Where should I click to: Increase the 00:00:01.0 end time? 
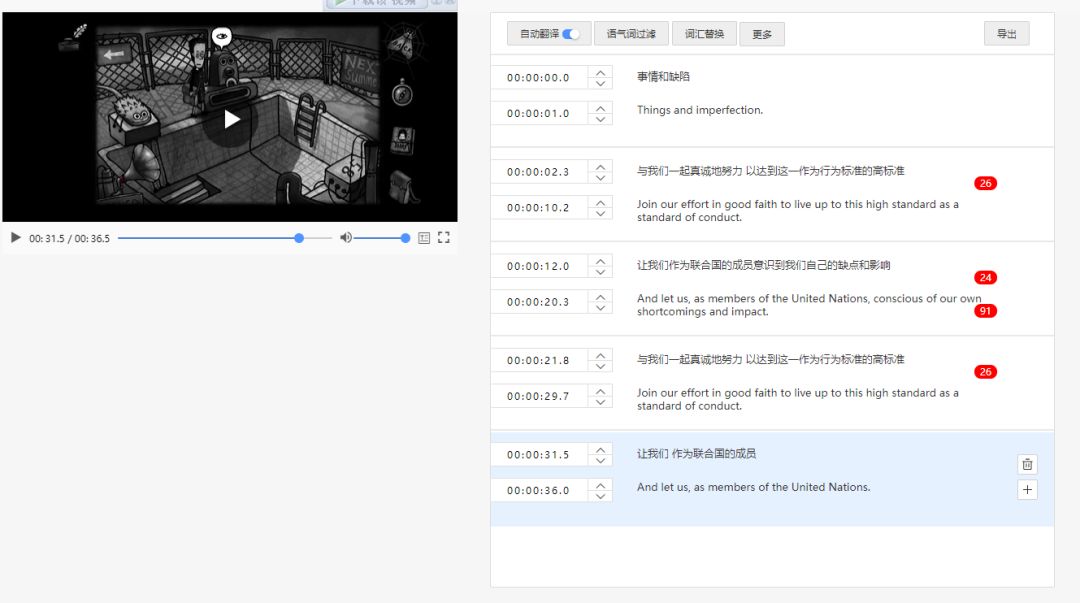pyautogui.click(x=601, y=108)
